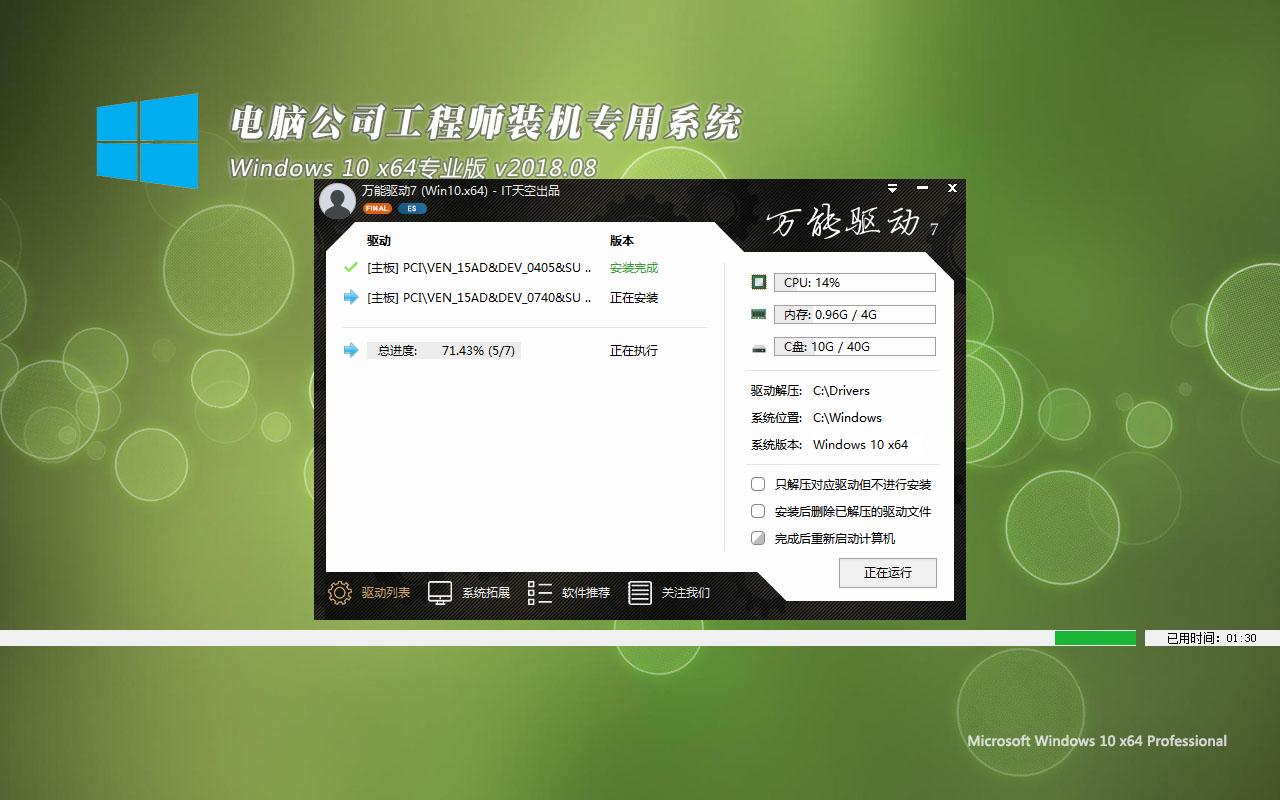
Task: Click the green progress bar near 已用时间
Action: [1095, 637]
